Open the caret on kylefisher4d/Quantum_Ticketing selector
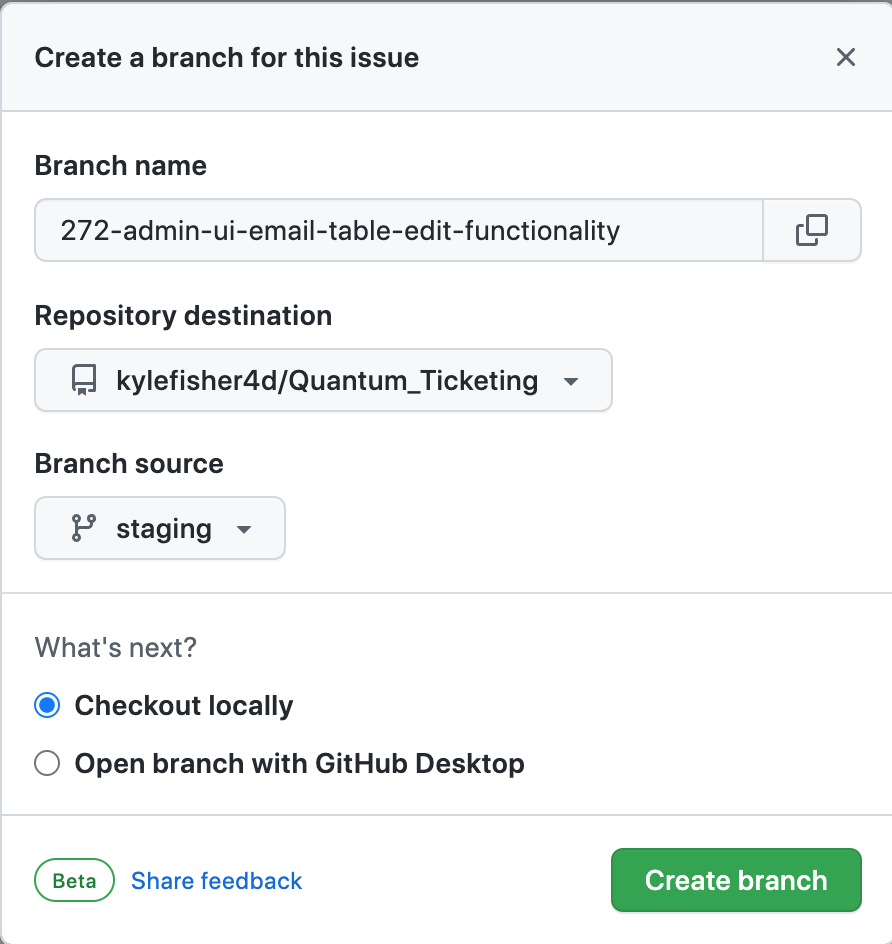Viewport: 892px width, 944px height. (570, 381)
